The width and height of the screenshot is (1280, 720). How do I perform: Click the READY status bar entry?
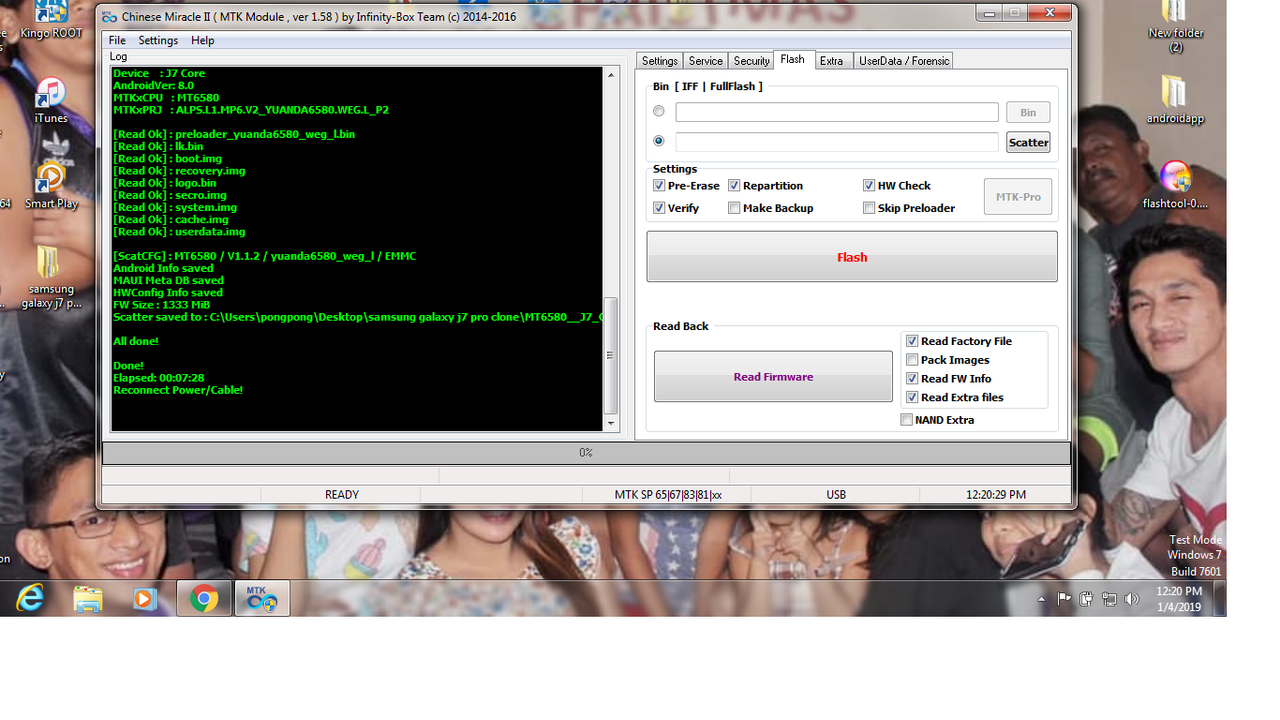[342, 495]
